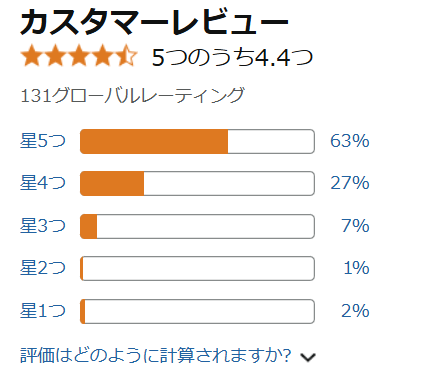
Task: Click the 5つのうち4.4つ rating text
Action: click(232, 57)
